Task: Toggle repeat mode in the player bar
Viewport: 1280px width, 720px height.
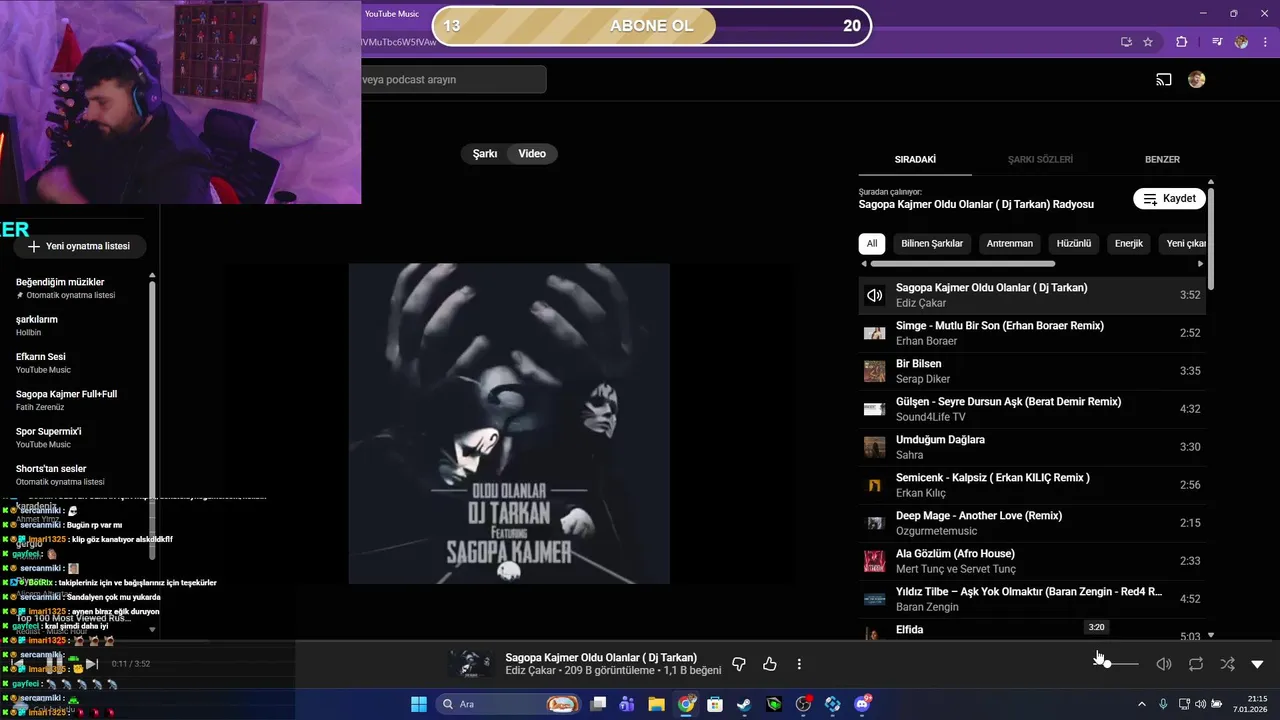Action: pos(1196,664)
